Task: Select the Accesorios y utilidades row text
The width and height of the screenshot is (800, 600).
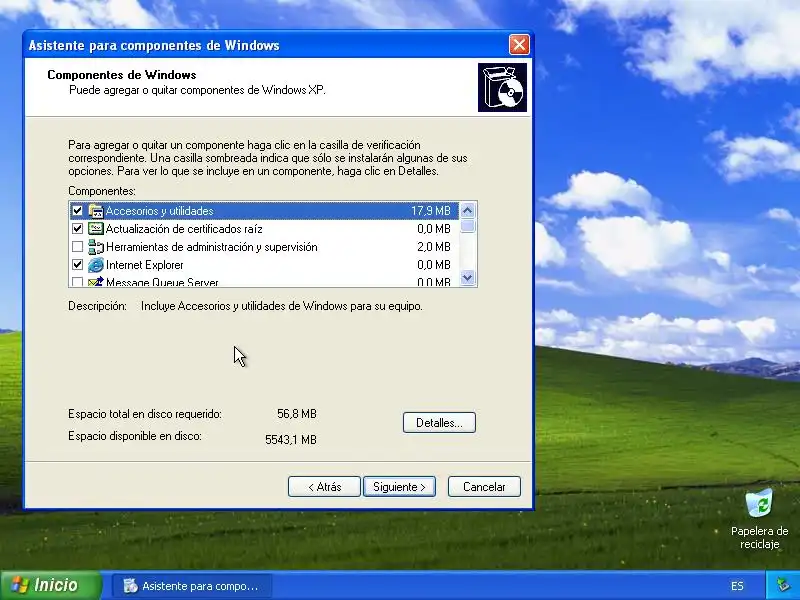Action: click(160, 211)
